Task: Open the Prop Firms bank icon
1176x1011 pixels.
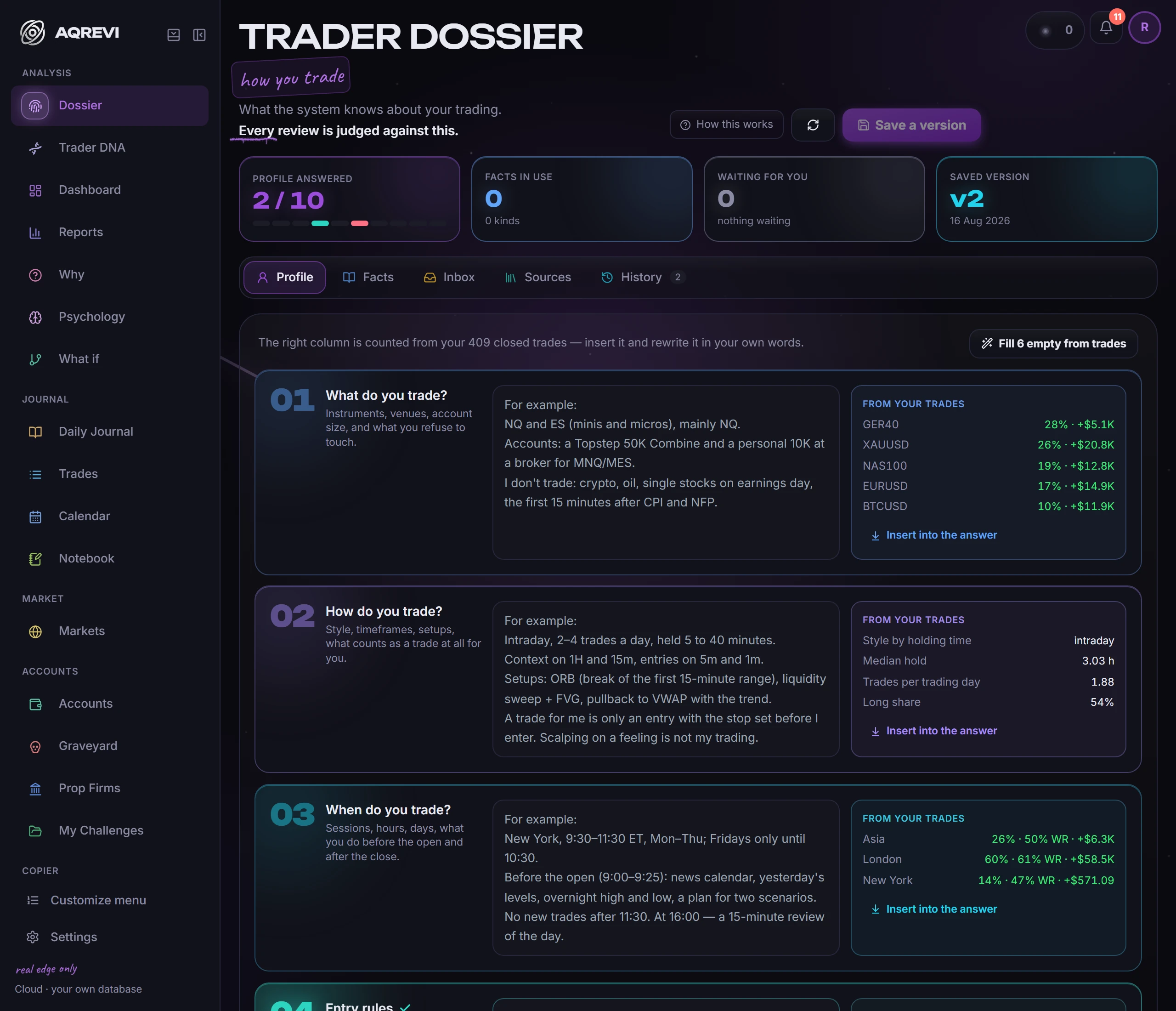Action: [x=35, y=789]
